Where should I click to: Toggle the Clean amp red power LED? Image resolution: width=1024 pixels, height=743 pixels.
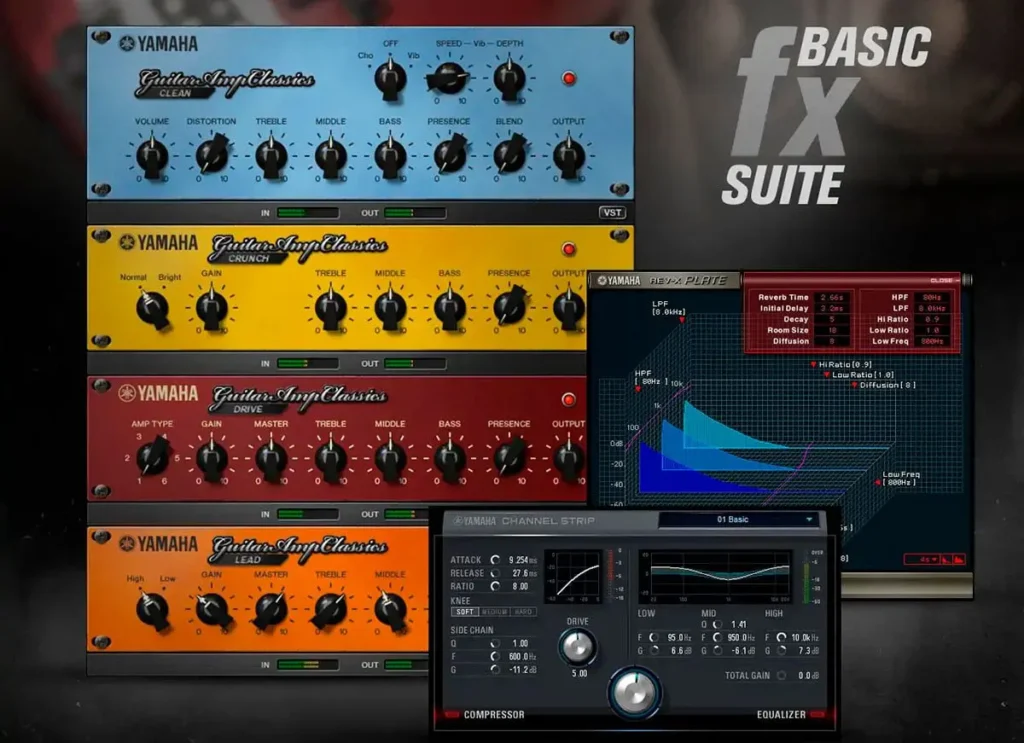(x=569, y=79)
